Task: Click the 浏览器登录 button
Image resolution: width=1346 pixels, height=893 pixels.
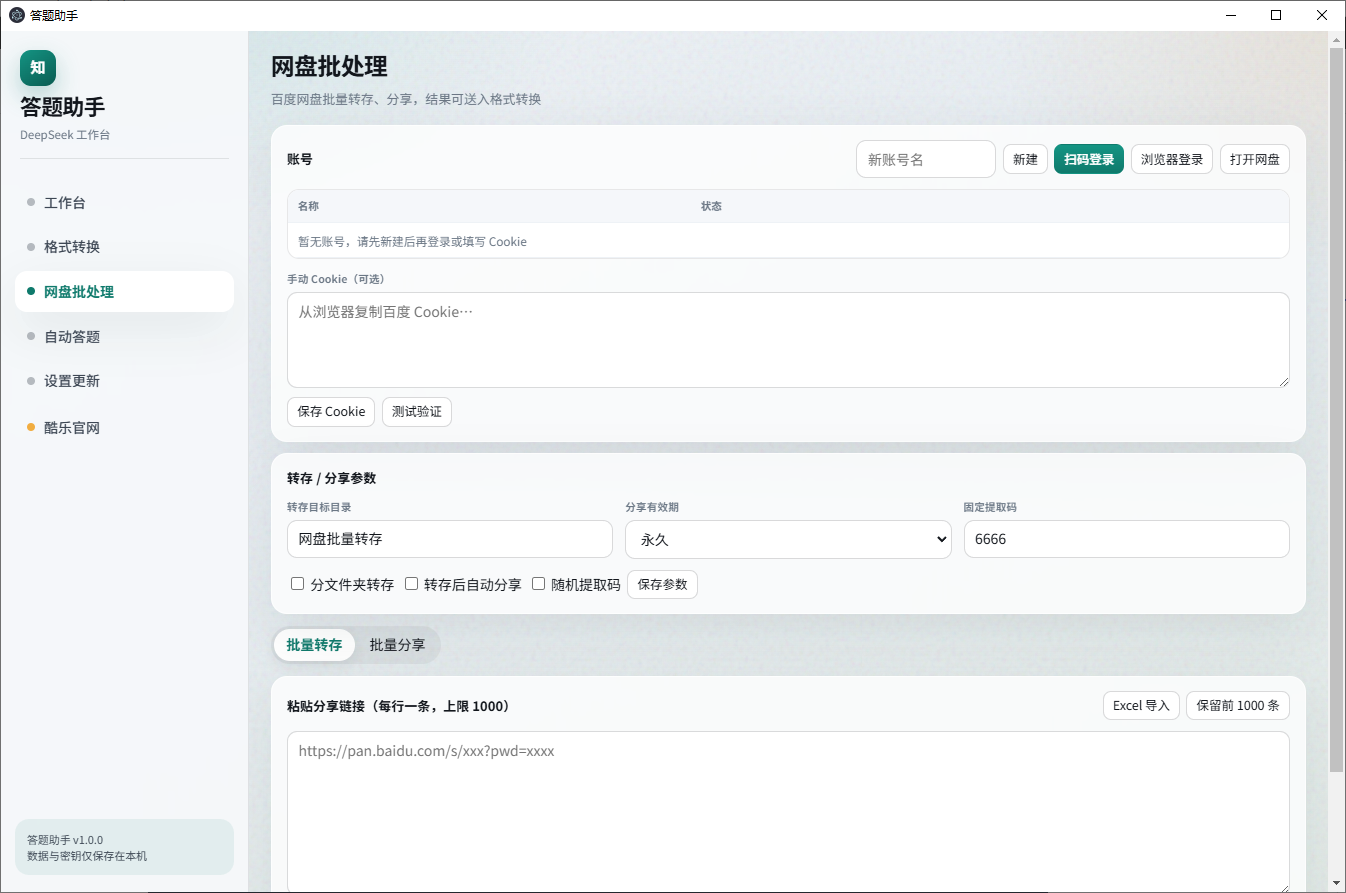Action: (x=1172, y=159)
